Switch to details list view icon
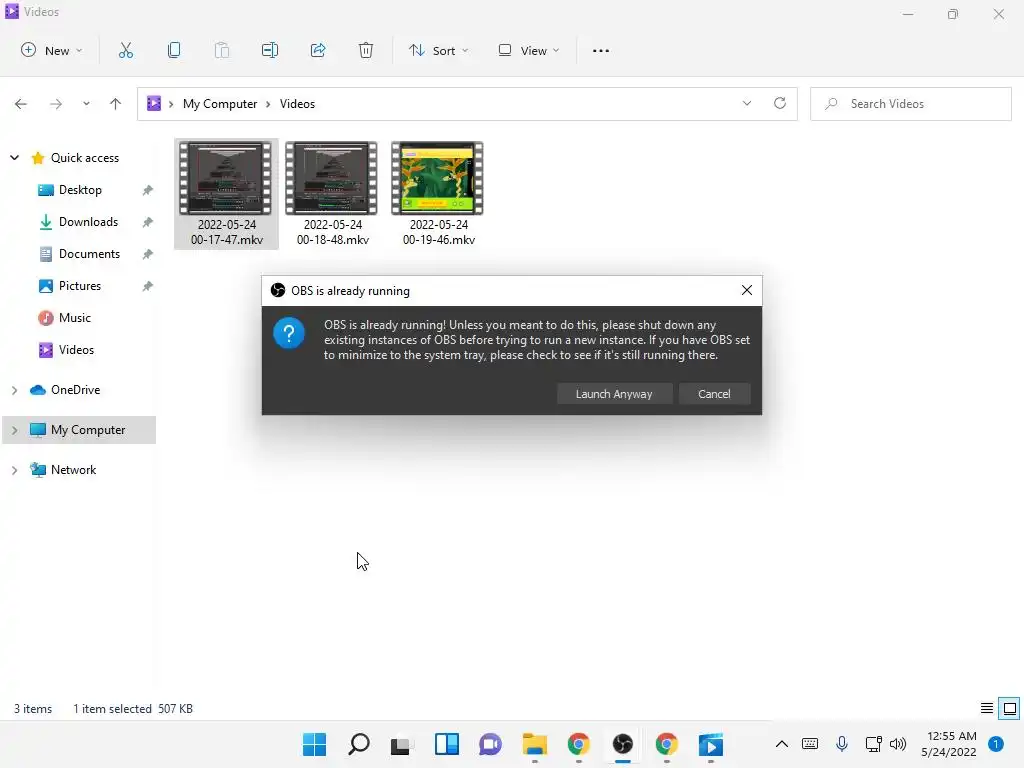This screenshot has width=1024, height=768. [987, 708]
